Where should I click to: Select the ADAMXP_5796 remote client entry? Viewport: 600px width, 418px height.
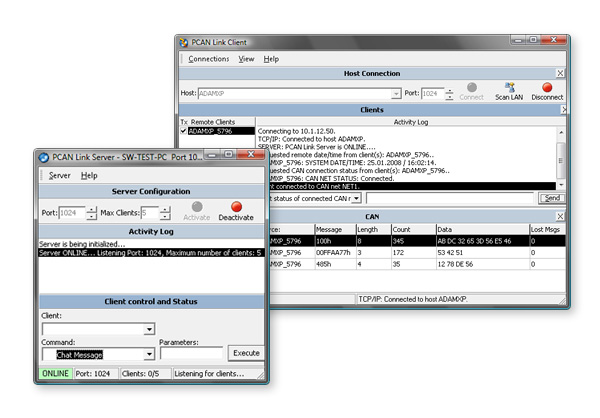[221, 131]
